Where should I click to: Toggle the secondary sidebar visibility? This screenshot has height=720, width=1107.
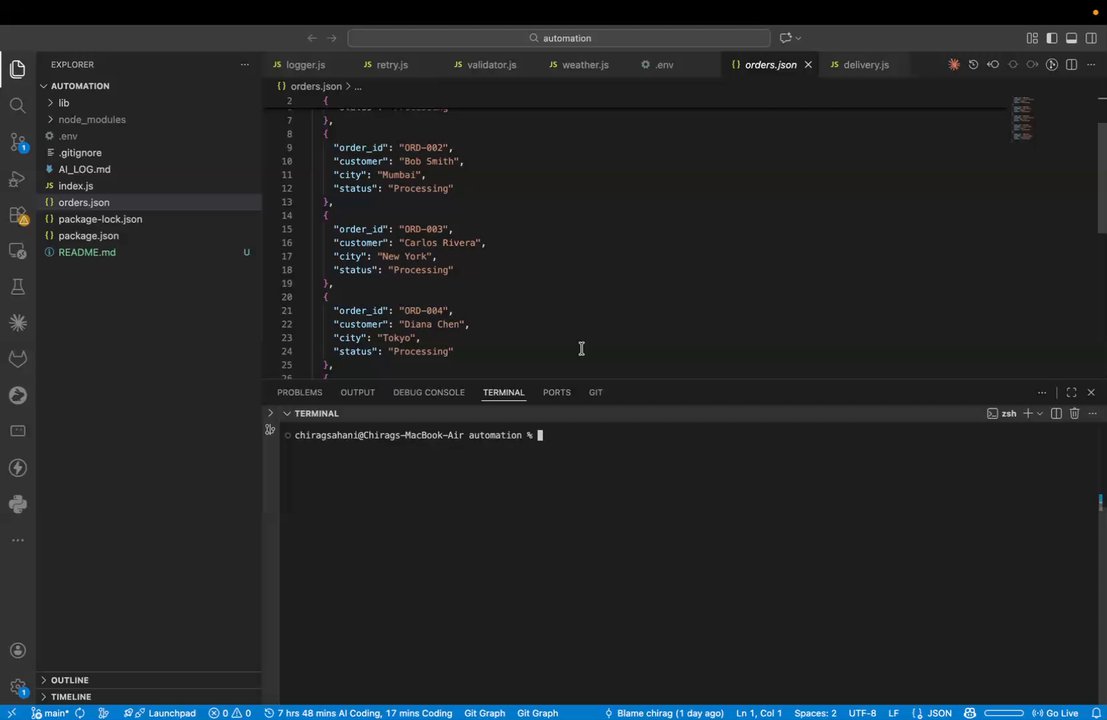click(x=1090, y=38)
